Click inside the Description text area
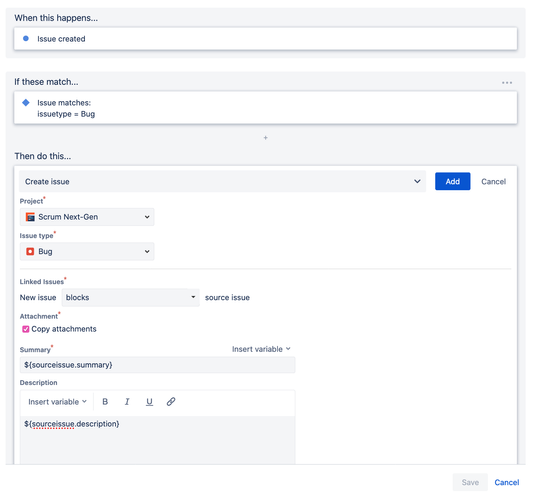This screenshot has width=534, height=497. click(157, 440)
